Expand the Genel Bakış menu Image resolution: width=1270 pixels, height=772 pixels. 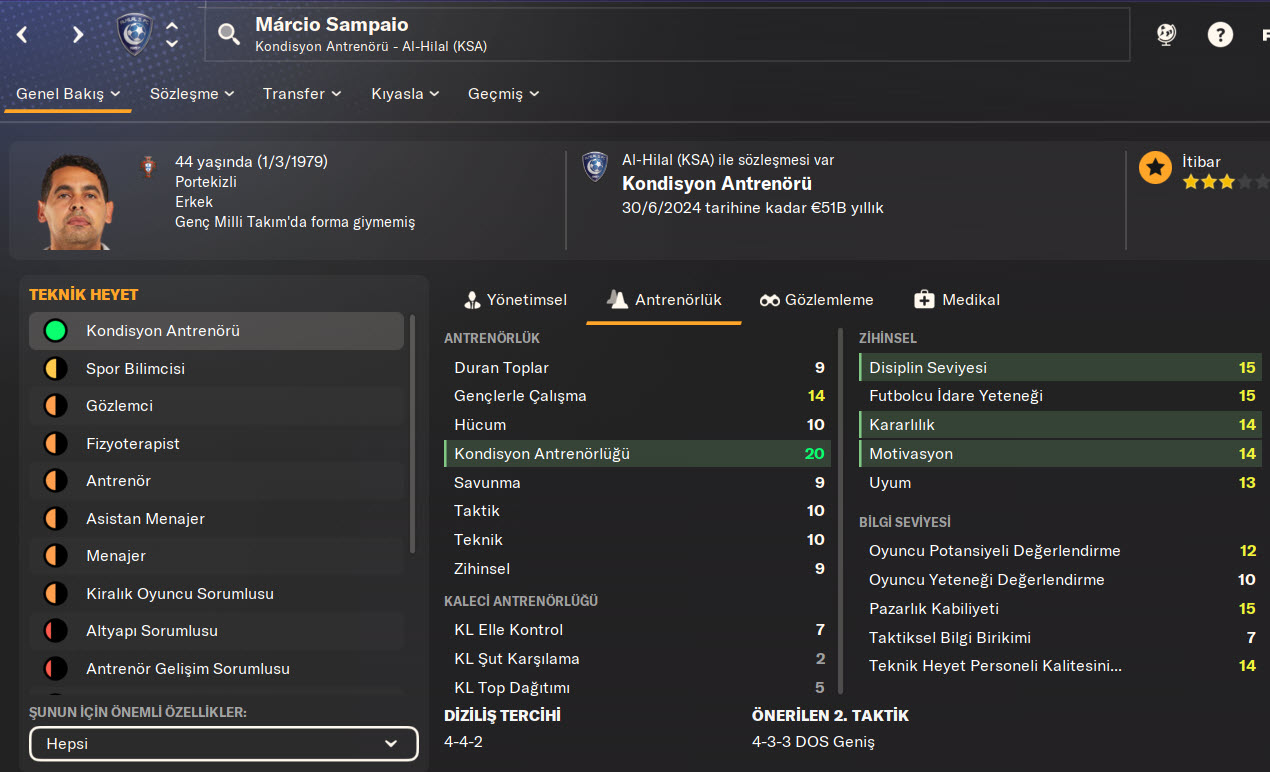tap(68, 94)
